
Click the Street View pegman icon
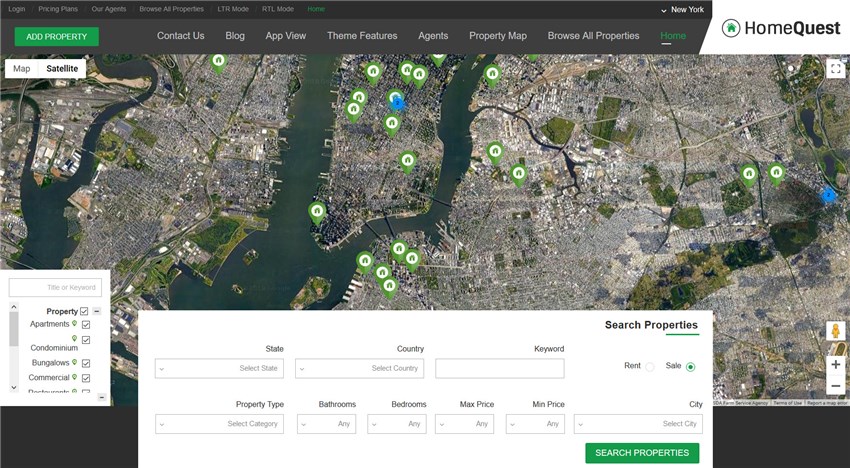point(835,331)
